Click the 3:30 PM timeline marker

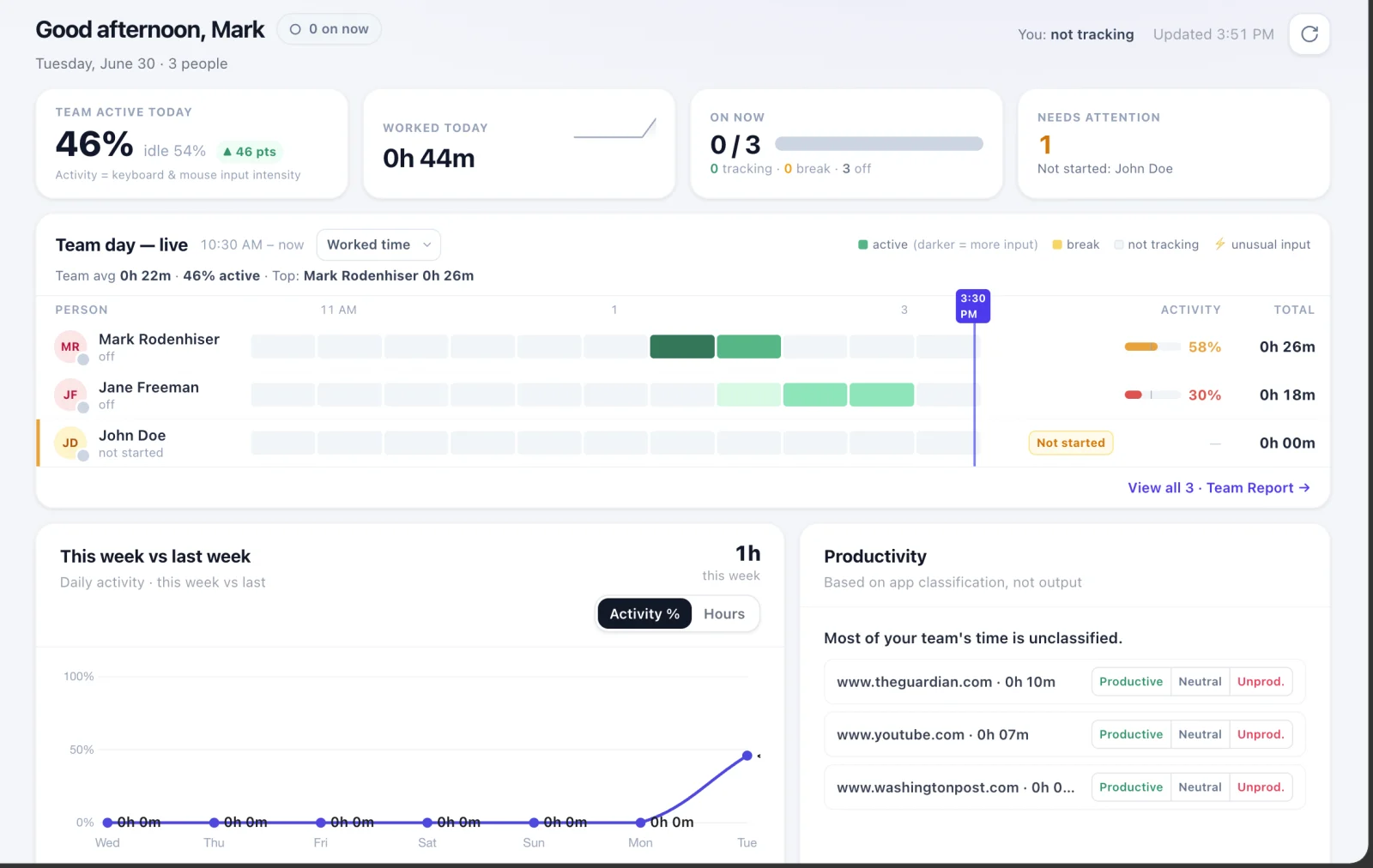coord(973,306)
